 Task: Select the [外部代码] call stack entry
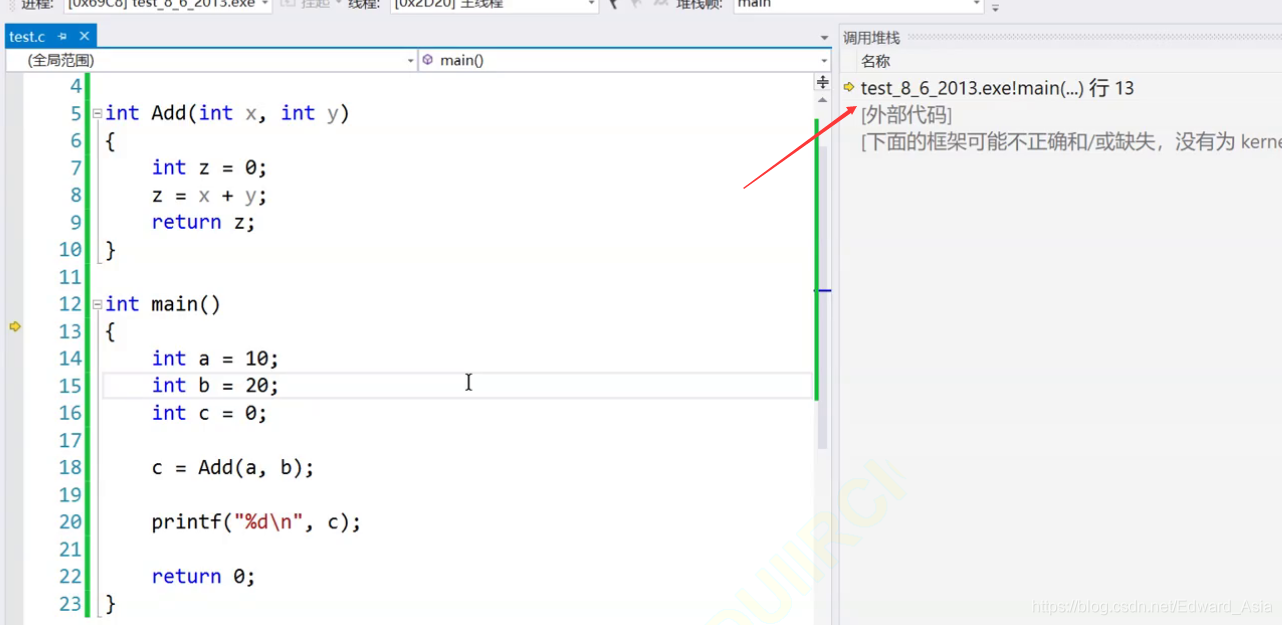pos(906,115)
